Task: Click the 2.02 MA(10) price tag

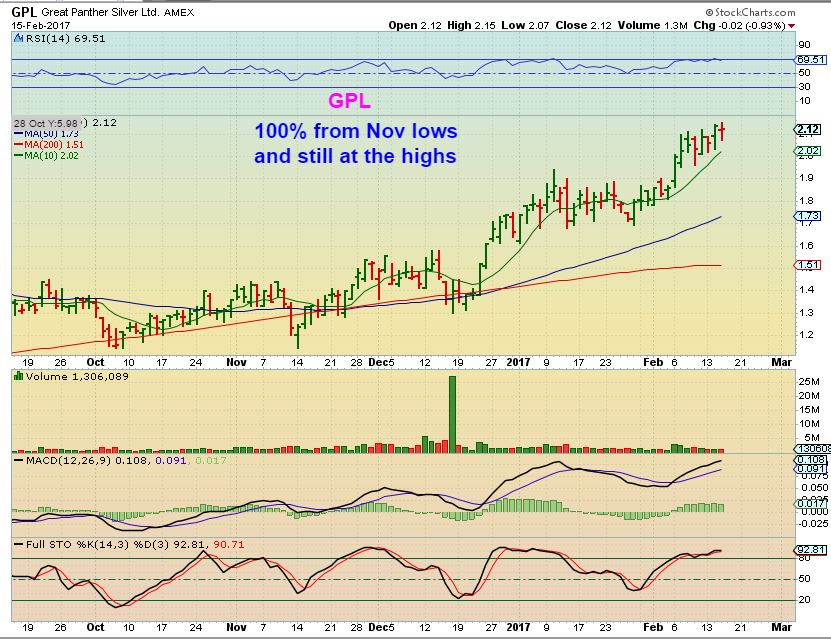Action: pyautogui.click(x=808, y=152)
